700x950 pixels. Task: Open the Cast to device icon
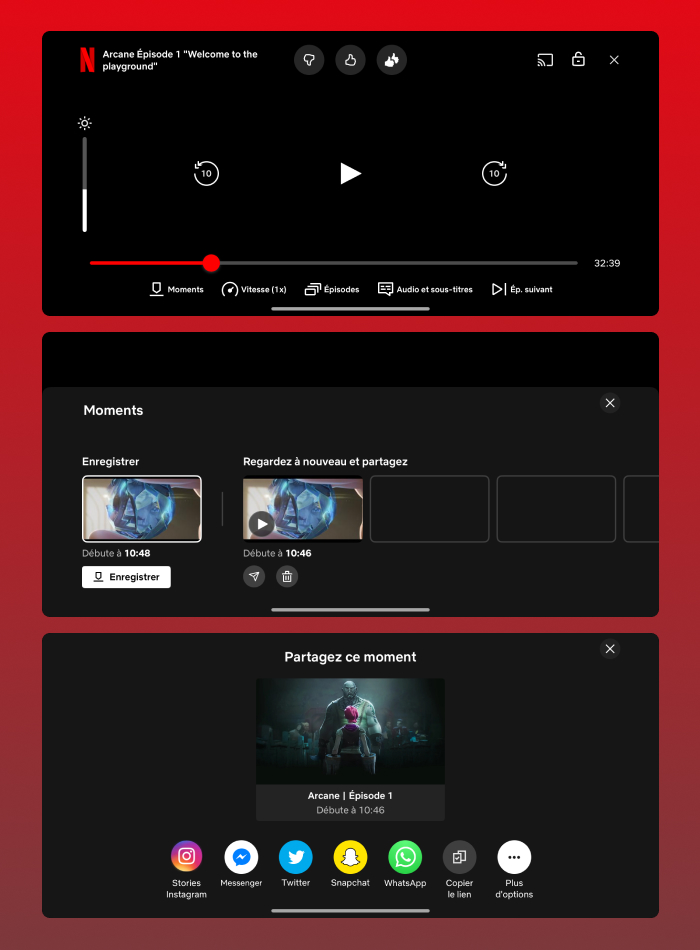[545, 60]
